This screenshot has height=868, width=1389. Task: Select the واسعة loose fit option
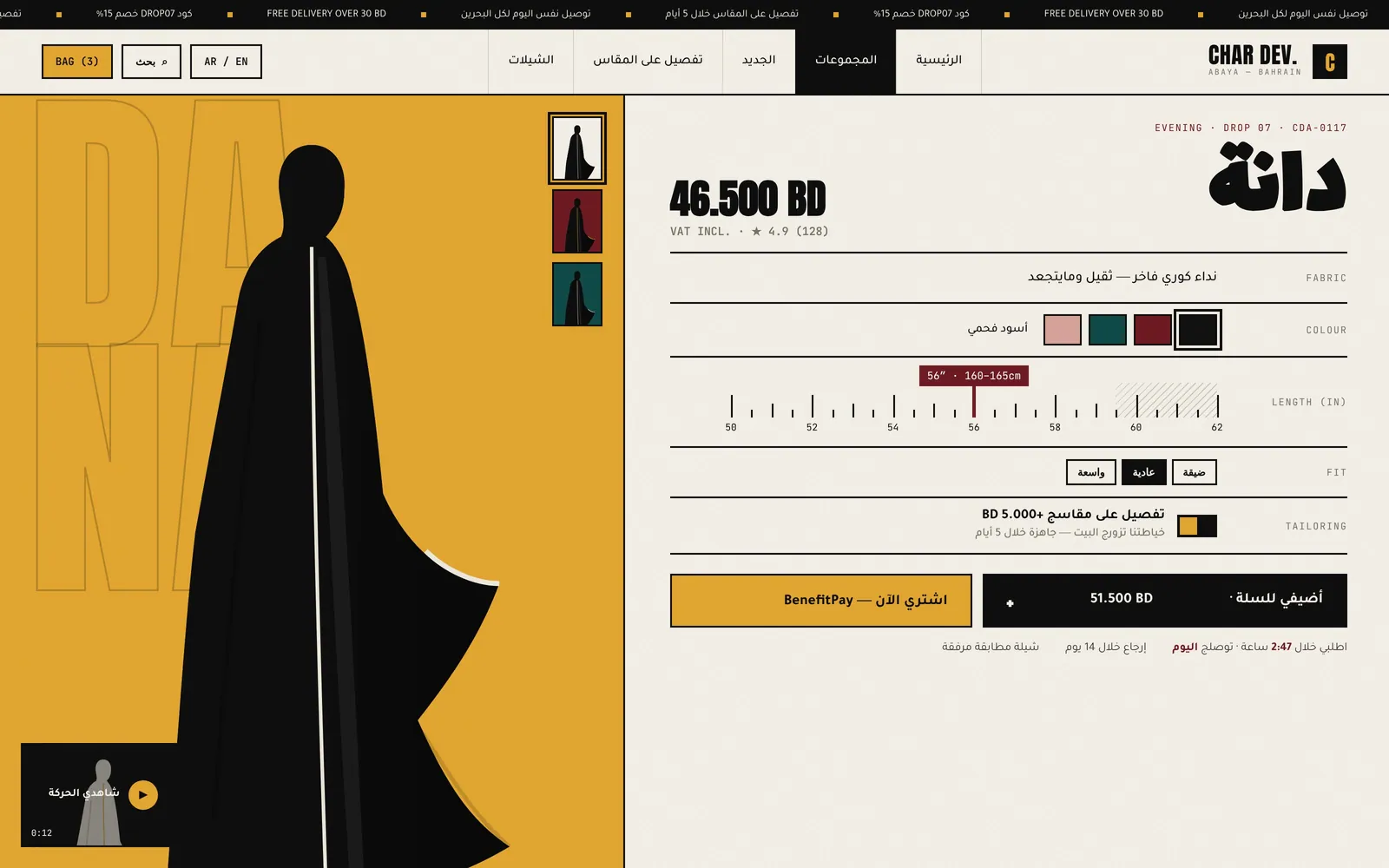(x=1091, y=472)
